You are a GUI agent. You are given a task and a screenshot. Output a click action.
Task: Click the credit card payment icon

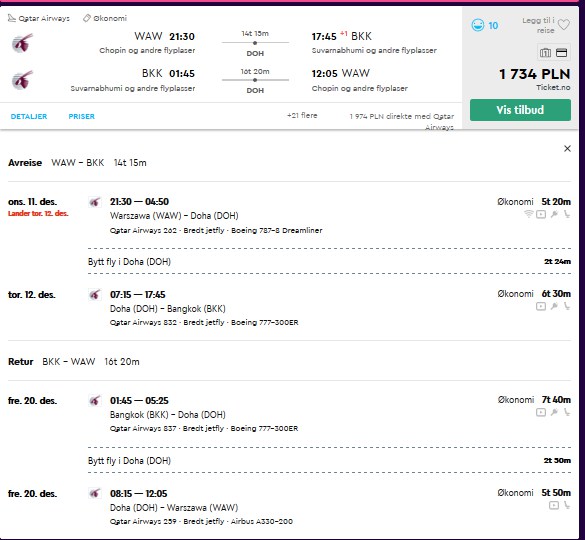click(x=561, y=53)
